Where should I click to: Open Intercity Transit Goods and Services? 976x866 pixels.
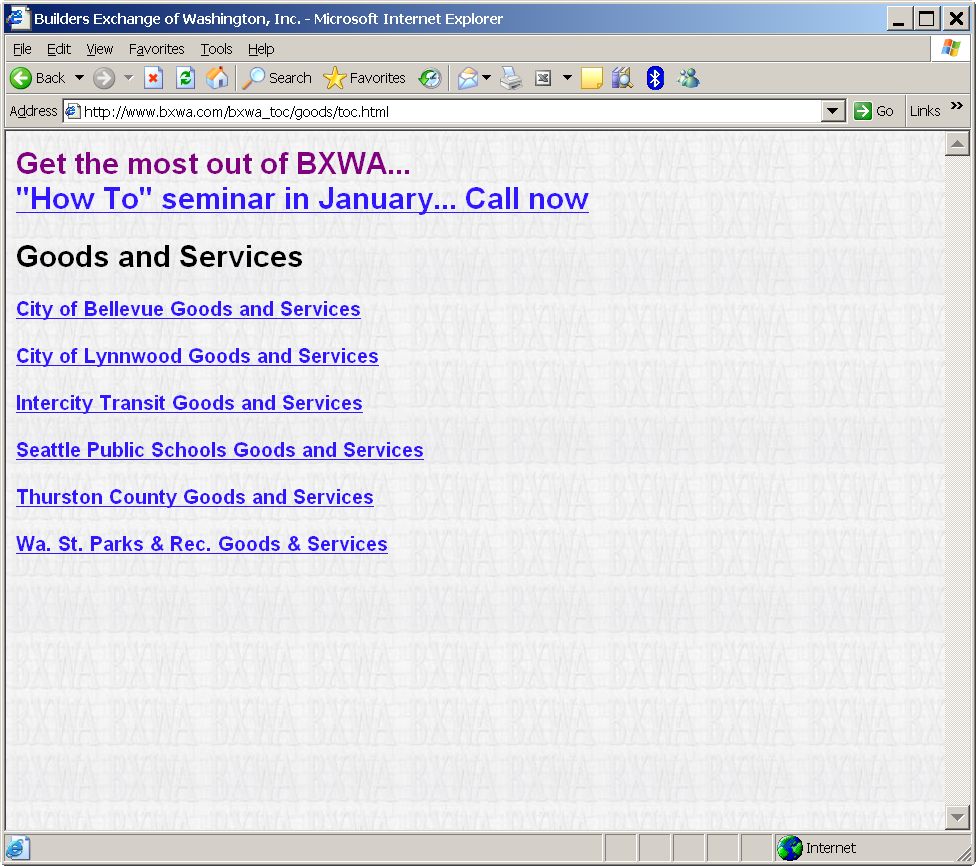(189, 403)
